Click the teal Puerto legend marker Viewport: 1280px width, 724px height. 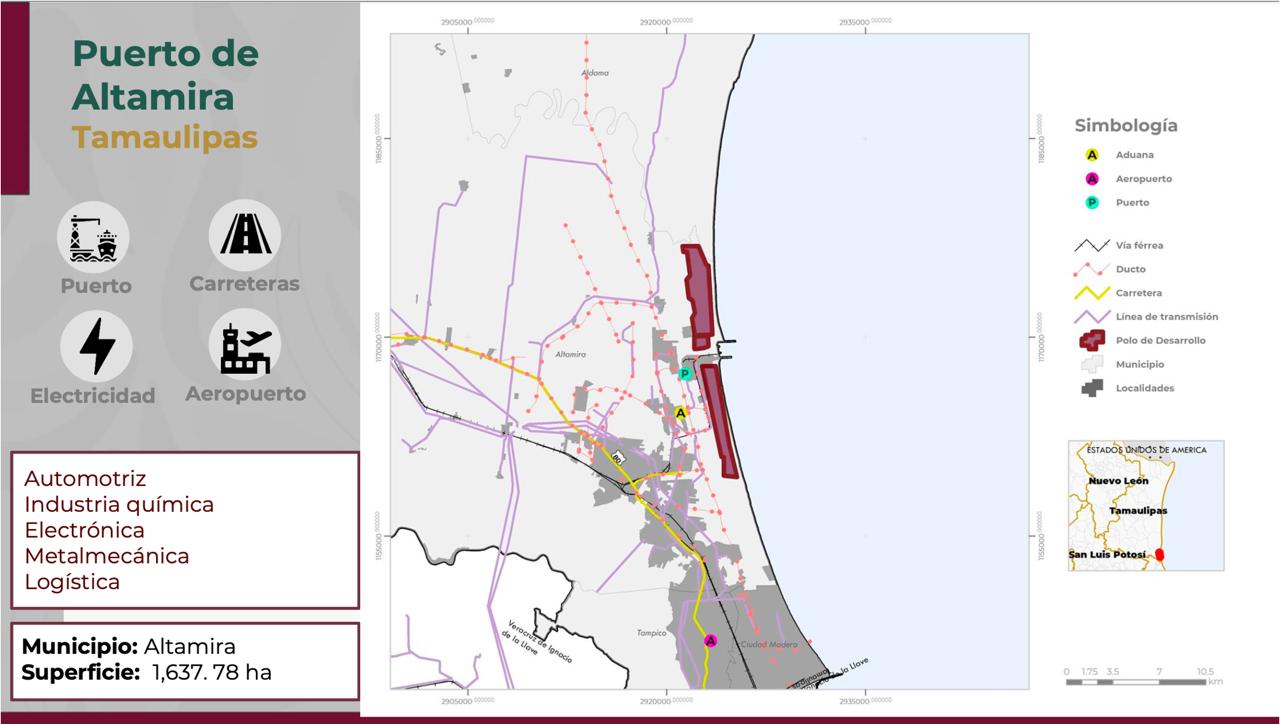pyautogui.click(x=1092, y=202)
